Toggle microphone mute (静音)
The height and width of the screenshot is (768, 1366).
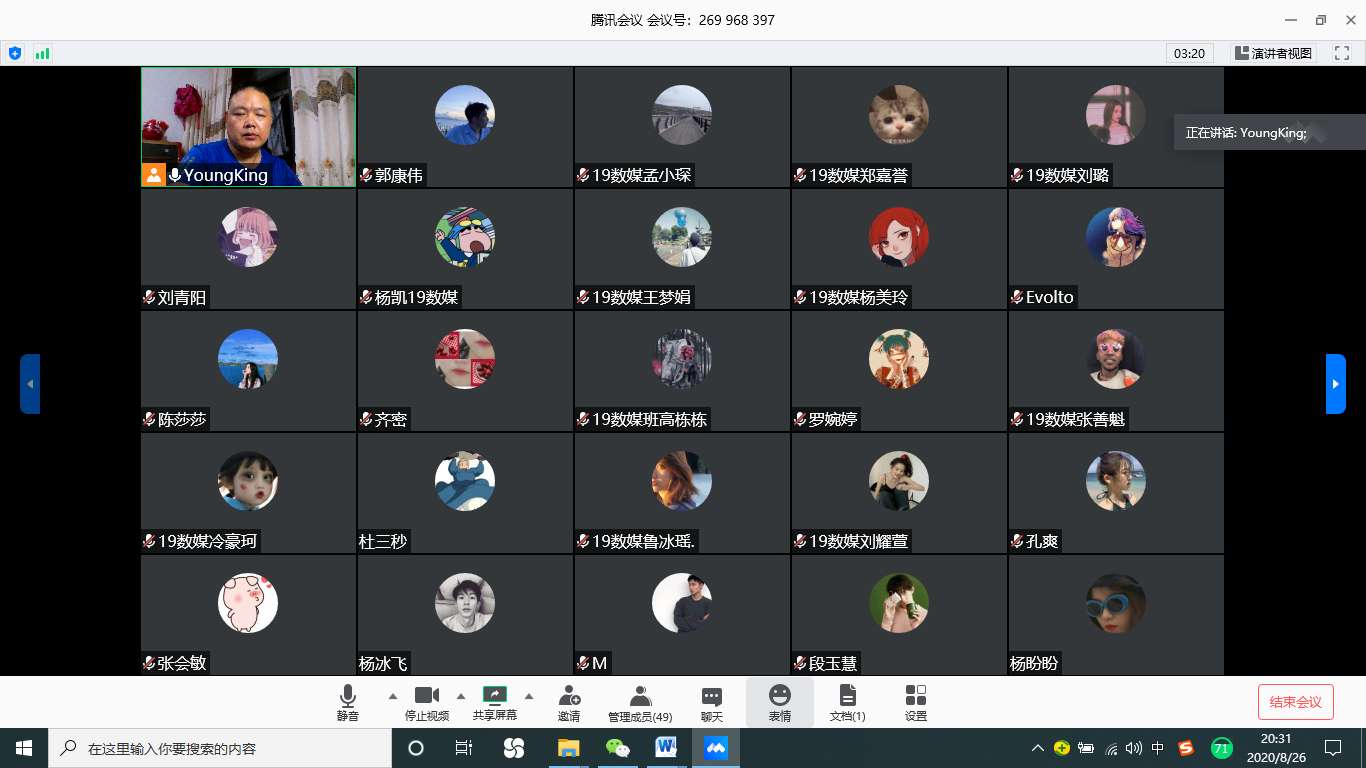coord(348,702)
